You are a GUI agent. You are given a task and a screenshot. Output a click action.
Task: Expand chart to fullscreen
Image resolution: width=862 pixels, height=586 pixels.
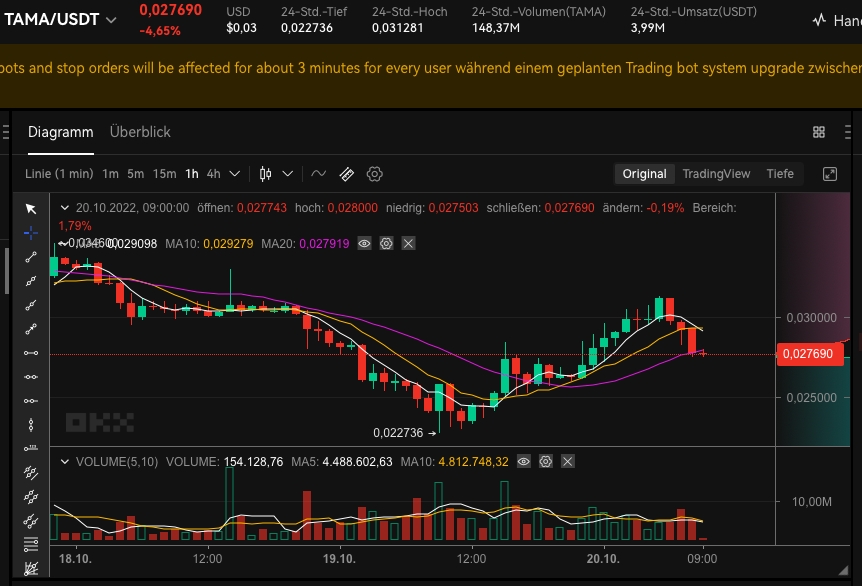pyautogui.click(x=830, y=174)
